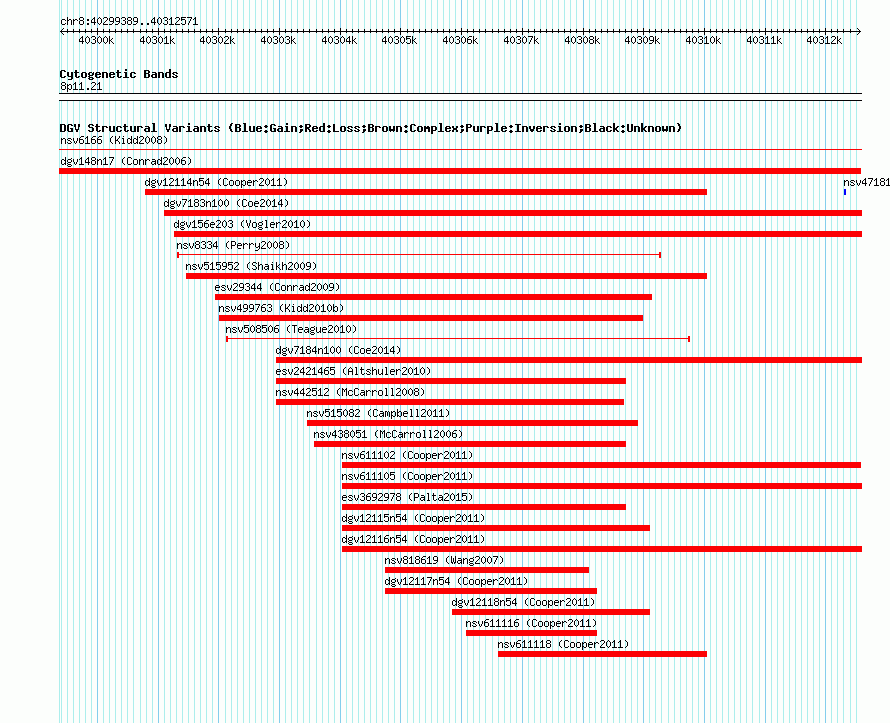Open dgv7184n100 (Coe2014) variant label
Image resolution: width=890 pixels, height=723 pixels.
tap(338, 350)
